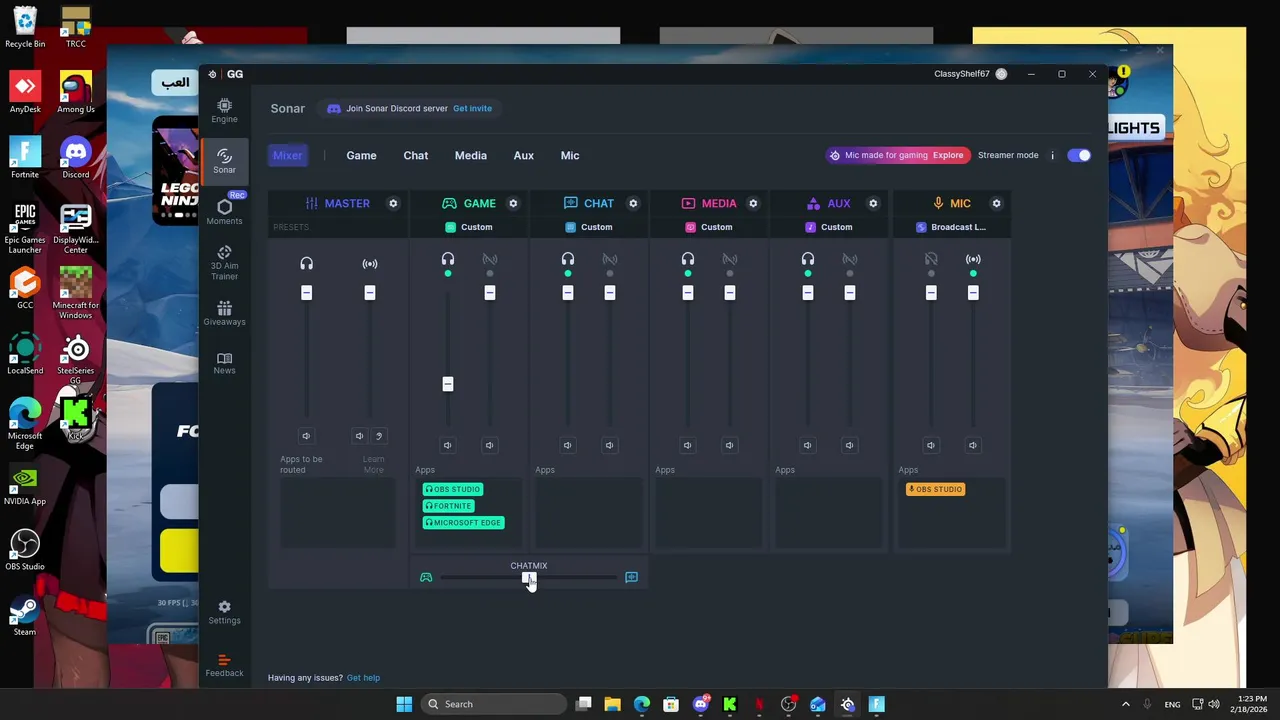Toggle AUX headphone monitoring icon
This screenshot has height=720, width=1280.
tap(807, 259)
